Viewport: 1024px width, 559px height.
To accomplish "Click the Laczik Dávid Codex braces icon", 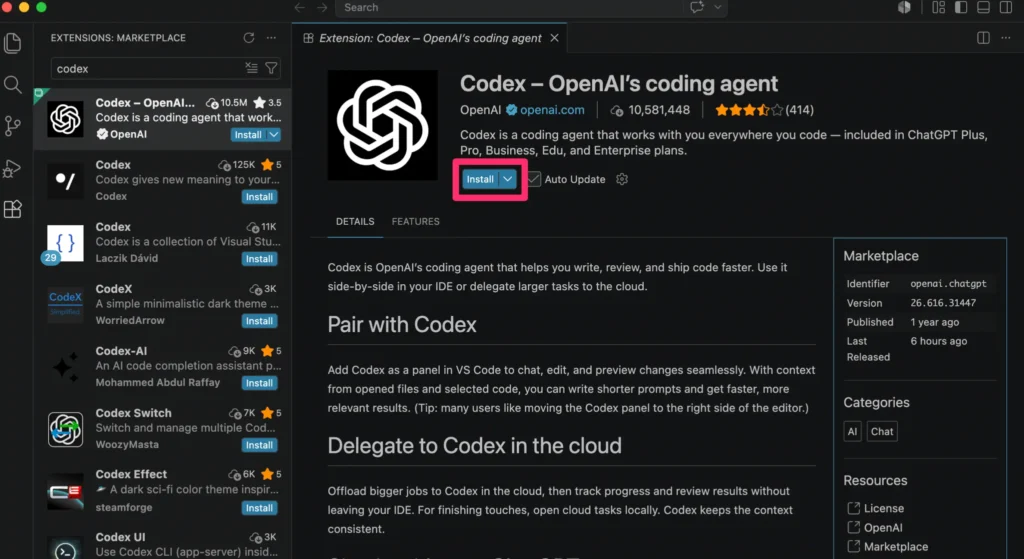I will point(65,243).
